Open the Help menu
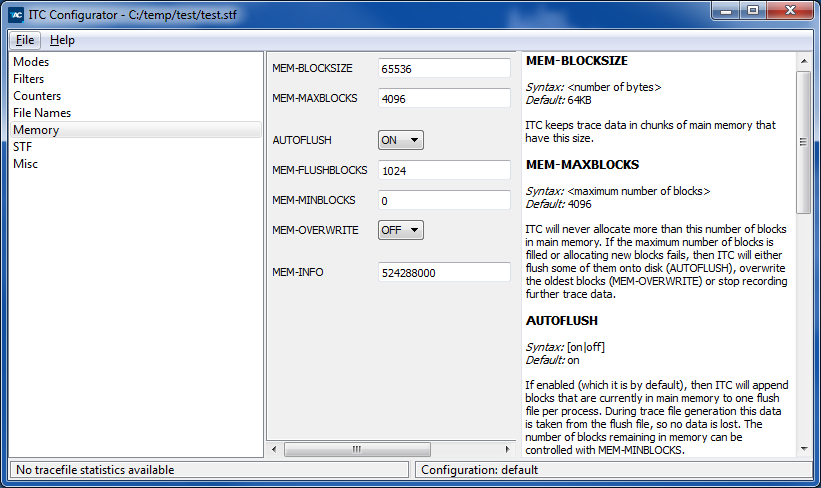 pyautogui.click(x=62, y=40)
